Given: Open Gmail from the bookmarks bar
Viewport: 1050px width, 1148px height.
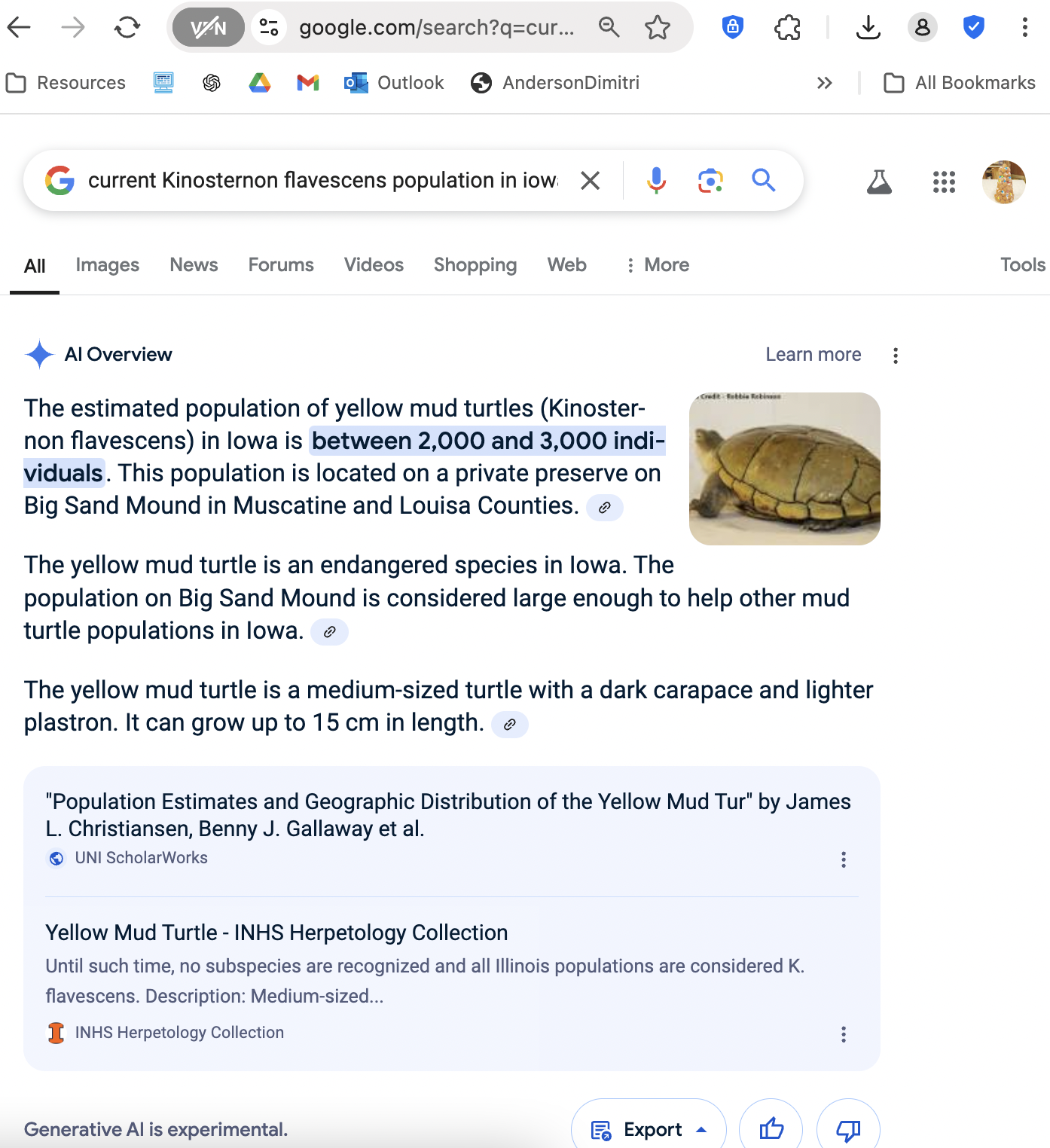Looking at the screenshot, I should click(307, 83).
